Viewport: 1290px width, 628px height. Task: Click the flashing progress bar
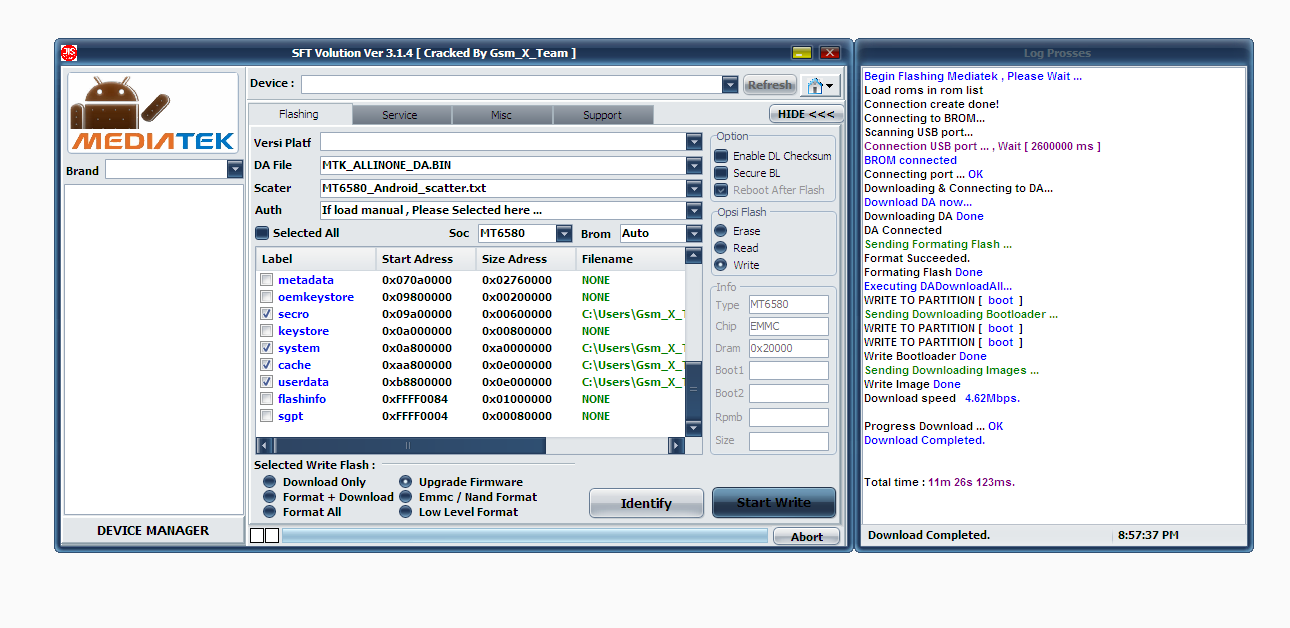524,536
